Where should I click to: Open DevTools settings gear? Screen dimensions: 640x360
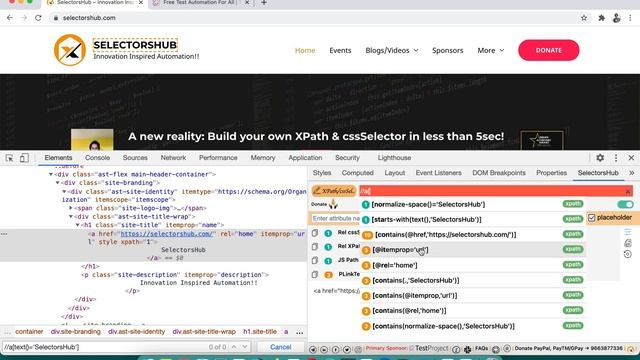pyautogui.click(x=600, y=158)
